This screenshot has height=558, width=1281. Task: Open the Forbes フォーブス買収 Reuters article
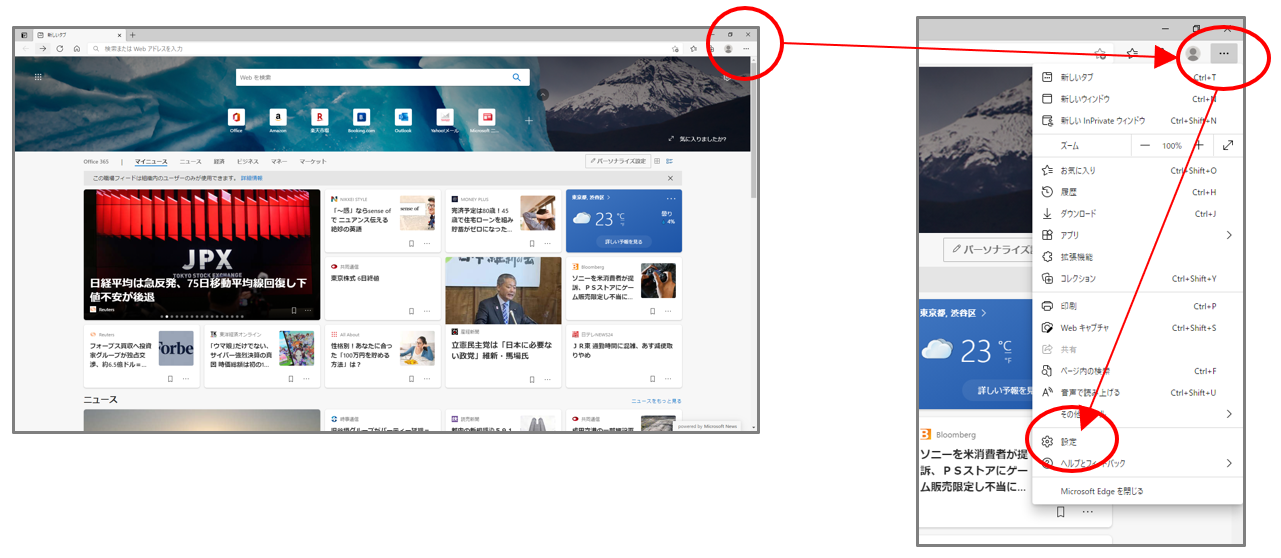pos(142,356)
